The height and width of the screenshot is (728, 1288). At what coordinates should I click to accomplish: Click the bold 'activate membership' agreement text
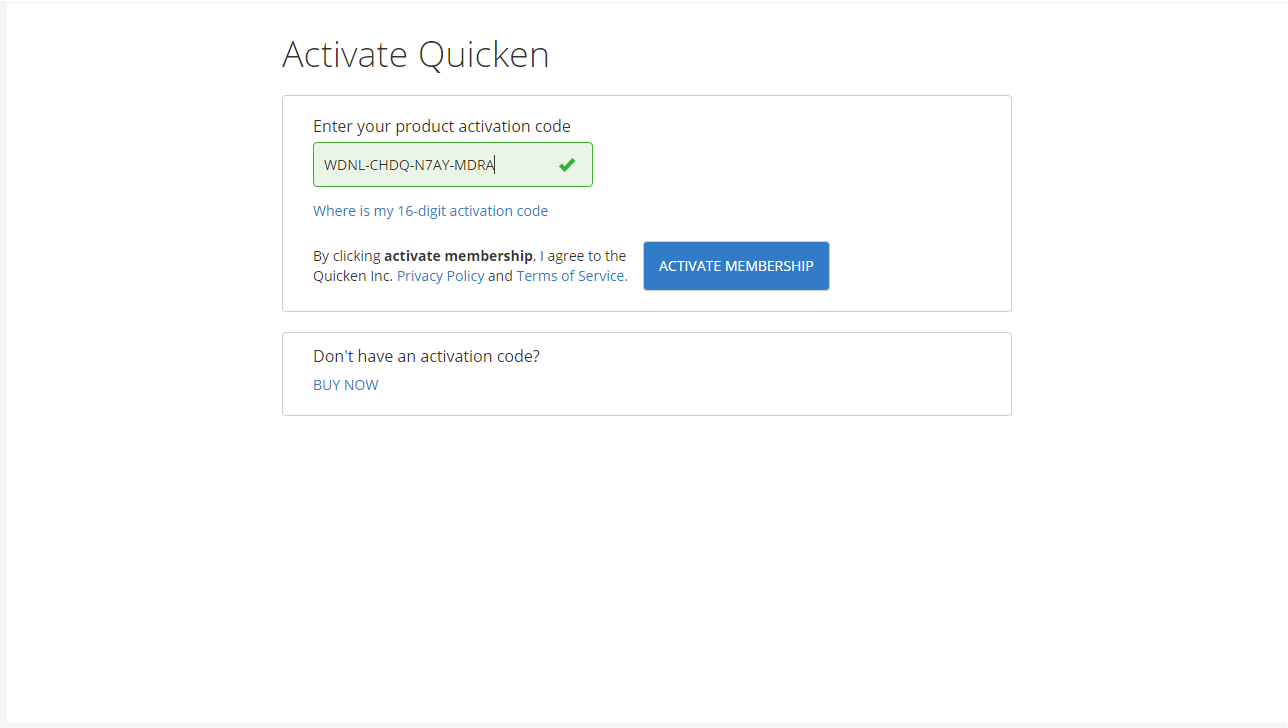point(458,256)
